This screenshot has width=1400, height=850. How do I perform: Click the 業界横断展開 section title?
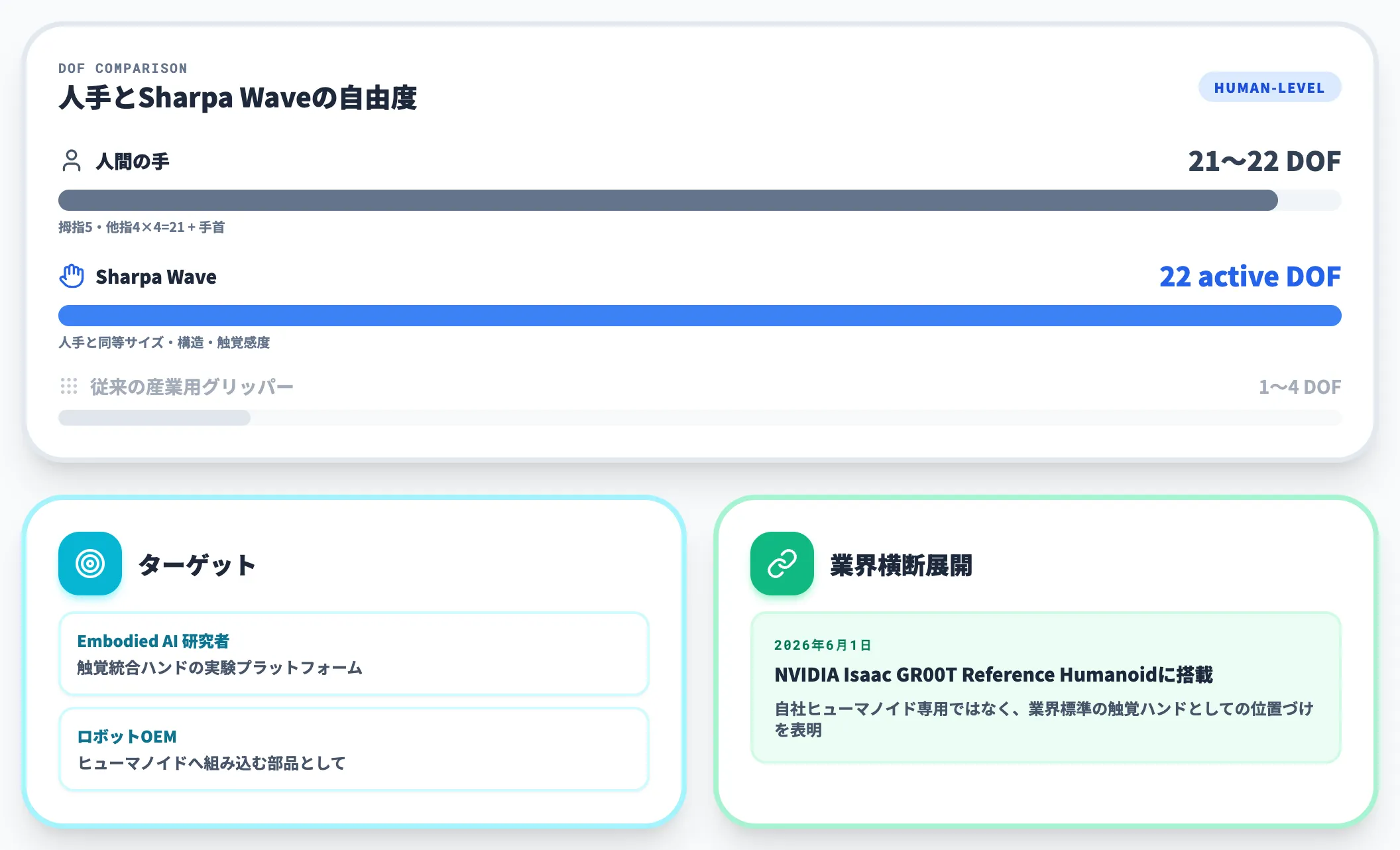click(x=901, y=565)
